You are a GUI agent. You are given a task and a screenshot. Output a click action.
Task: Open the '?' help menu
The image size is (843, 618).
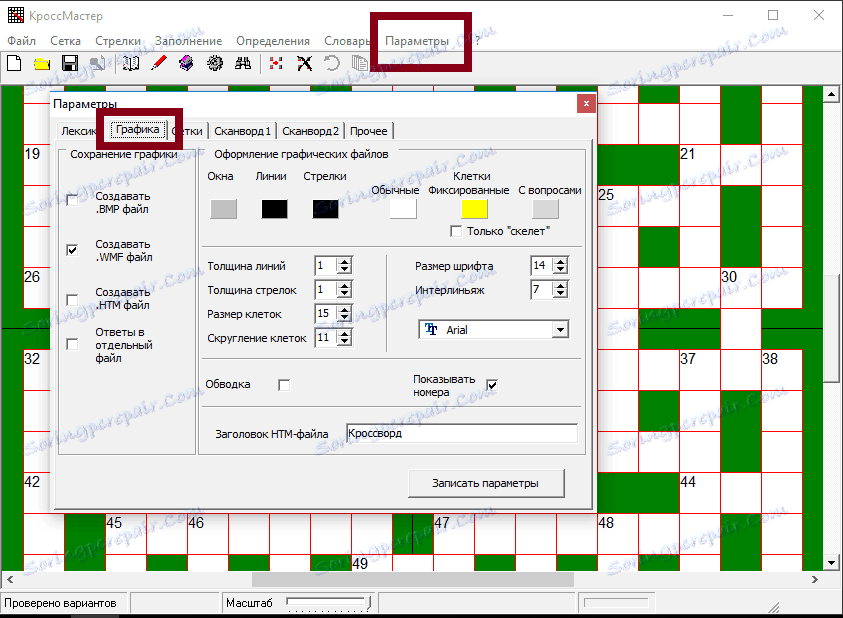point(477,41)
